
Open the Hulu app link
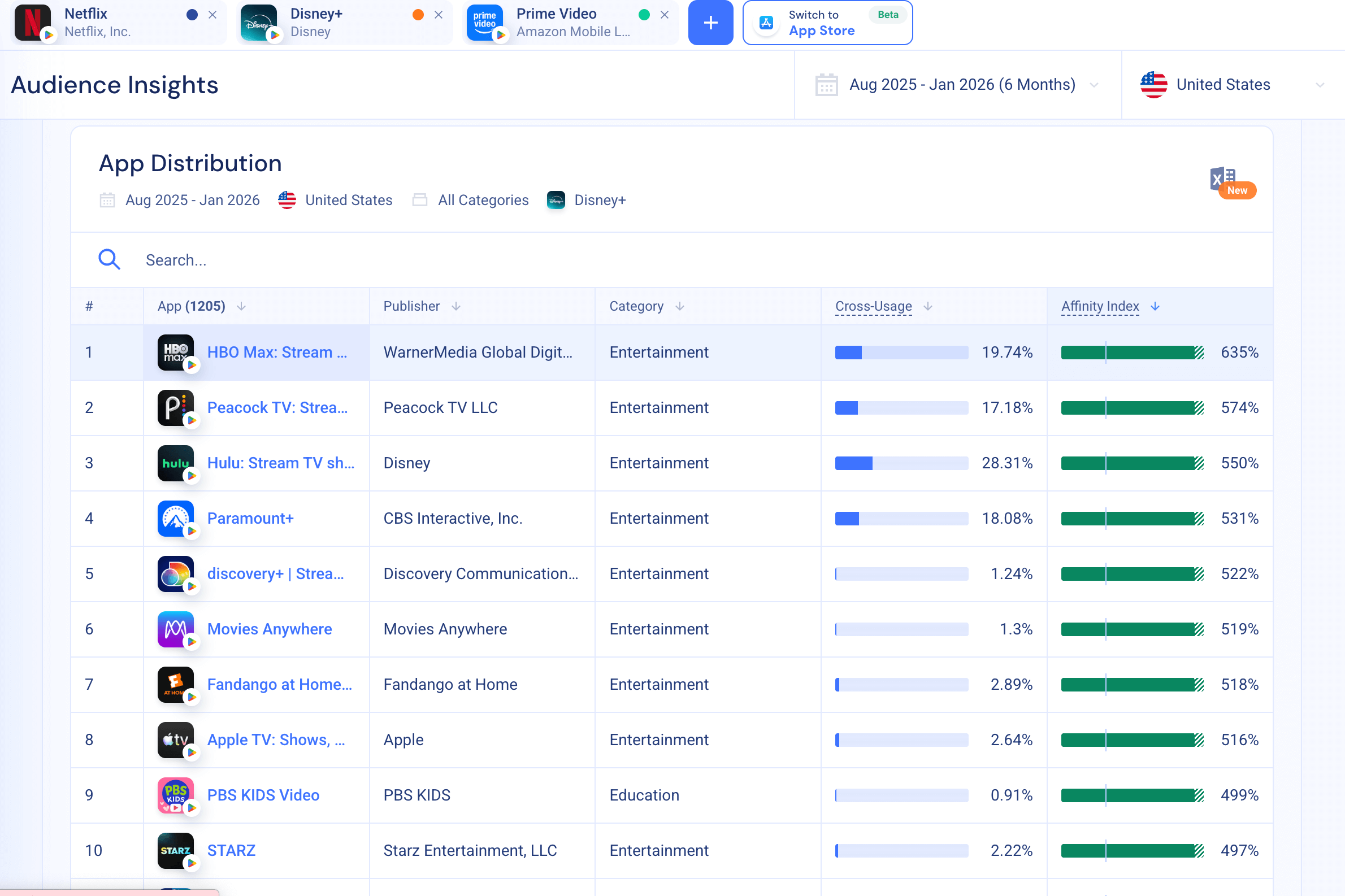point(281,463)
